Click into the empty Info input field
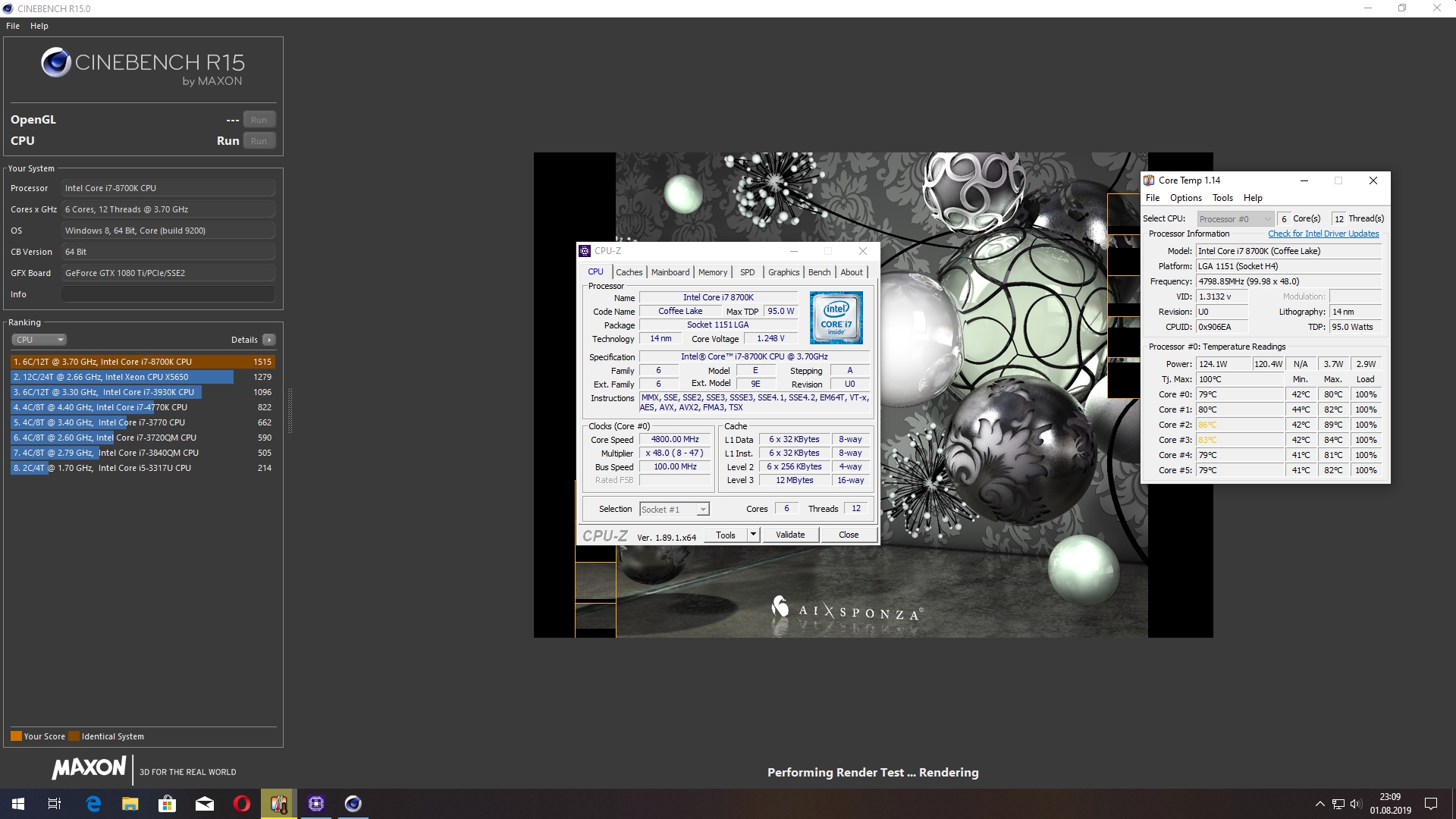Screen dimensions: 1456x819 point(168,294)
